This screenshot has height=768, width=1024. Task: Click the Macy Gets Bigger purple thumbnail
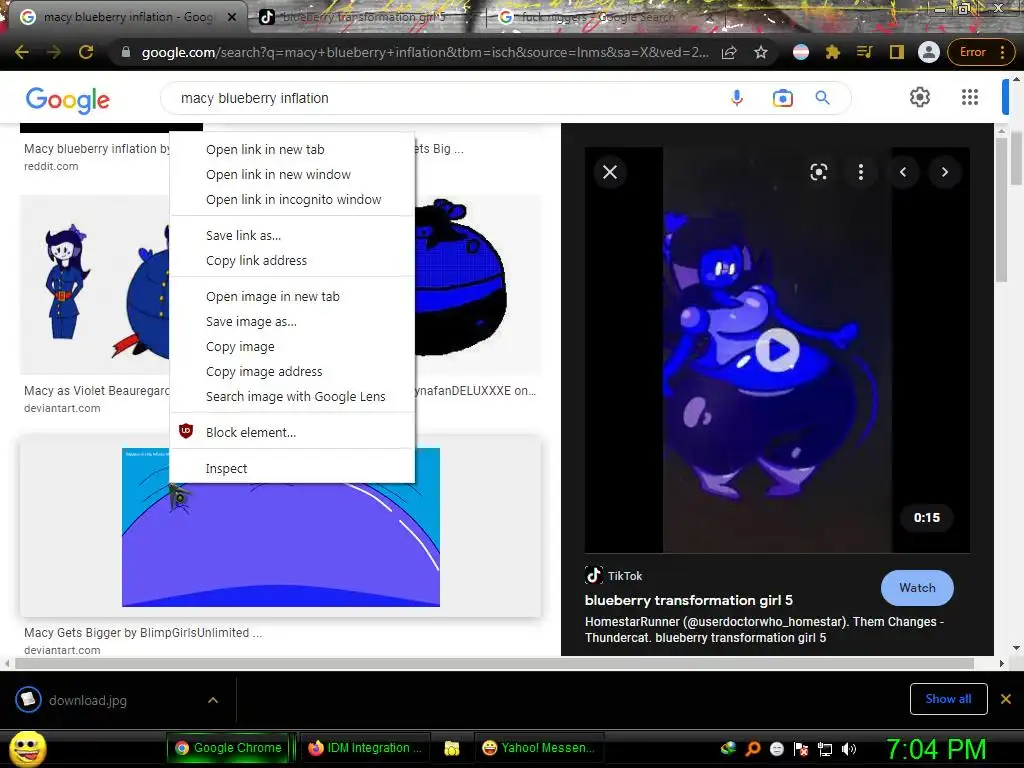(x=281, y=544)
